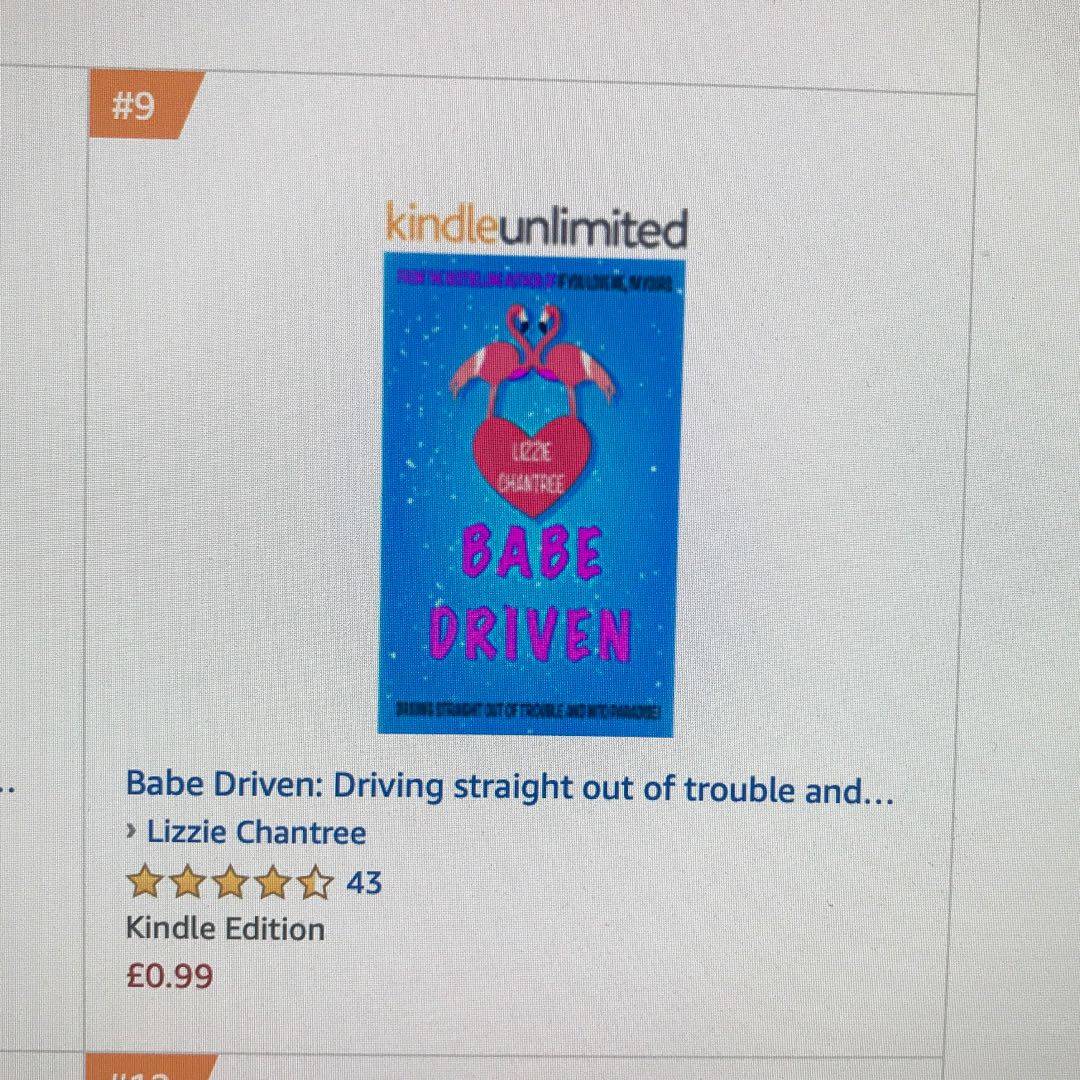The height and width of the screenshot is (1080, 1080).
Task: Expand the chevron beside Lizzie Chantree
Action: (132, 831)
